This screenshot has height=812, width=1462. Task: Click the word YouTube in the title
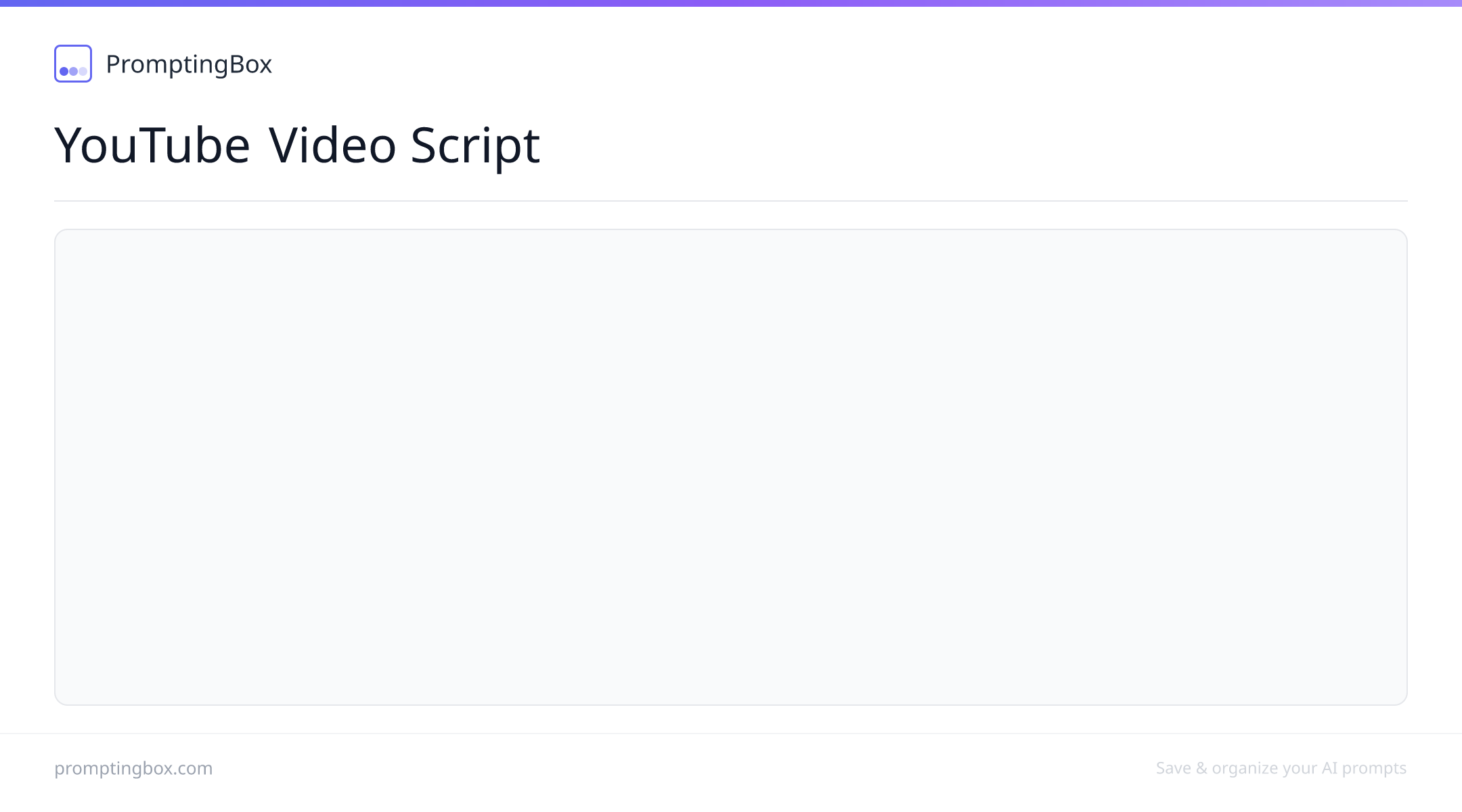click(152, 145)
